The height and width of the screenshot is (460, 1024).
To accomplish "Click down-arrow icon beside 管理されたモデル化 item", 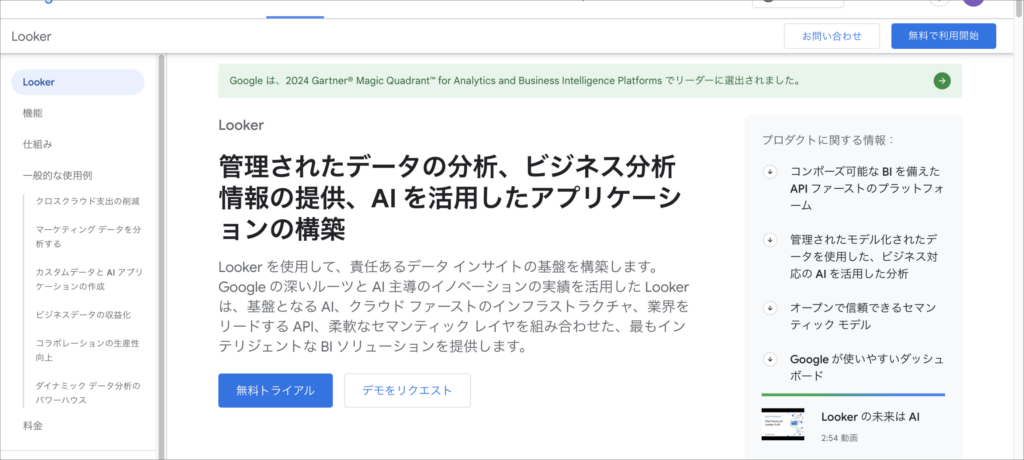I will 770,240.
